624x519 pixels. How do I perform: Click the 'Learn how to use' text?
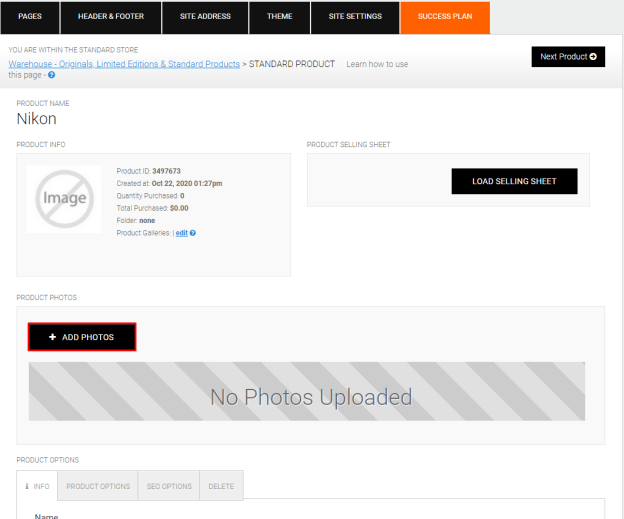tap(377, 64)
